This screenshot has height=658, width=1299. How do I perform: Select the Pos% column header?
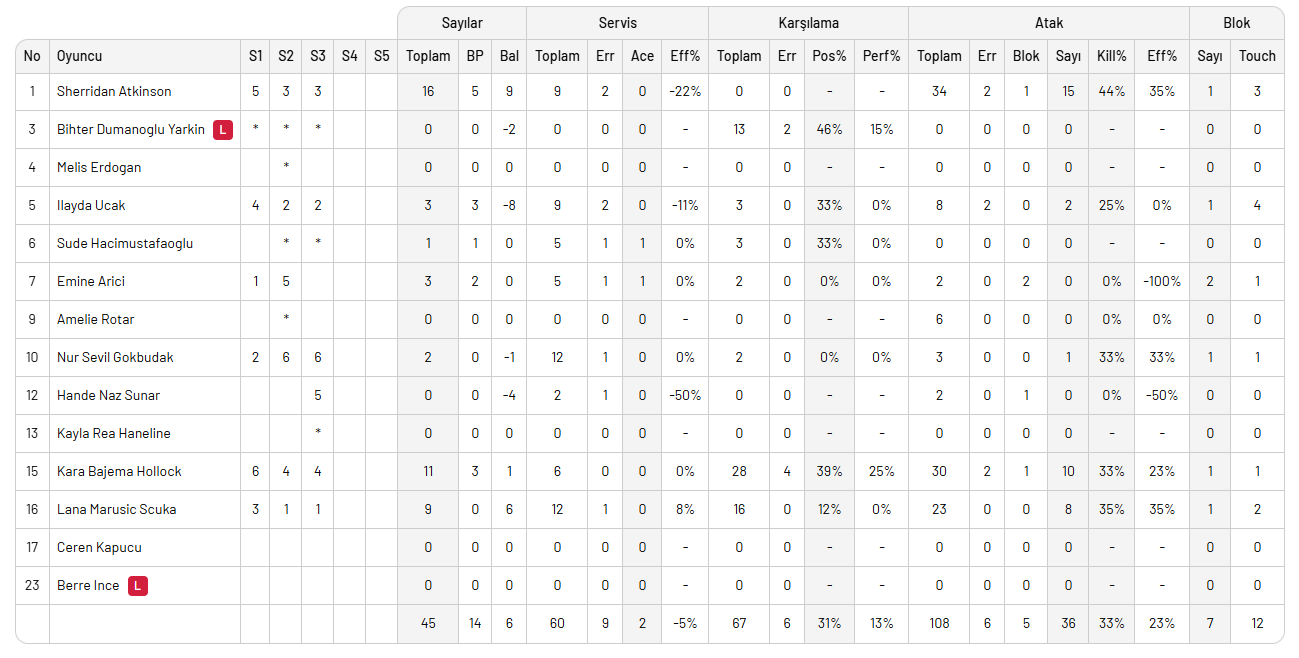[829, 56]
